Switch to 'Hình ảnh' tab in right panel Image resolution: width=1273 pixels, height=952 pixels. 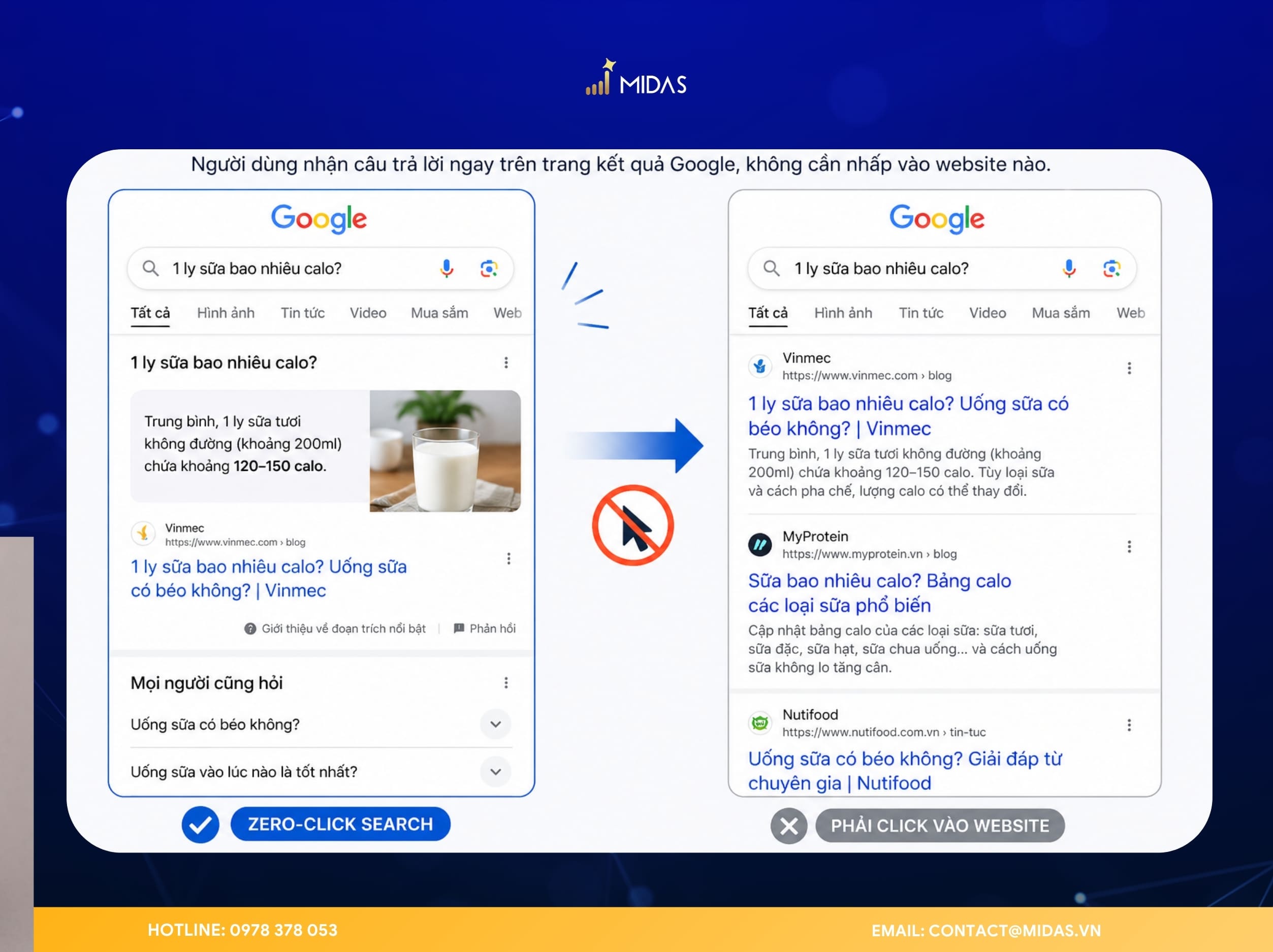point(843,313)
